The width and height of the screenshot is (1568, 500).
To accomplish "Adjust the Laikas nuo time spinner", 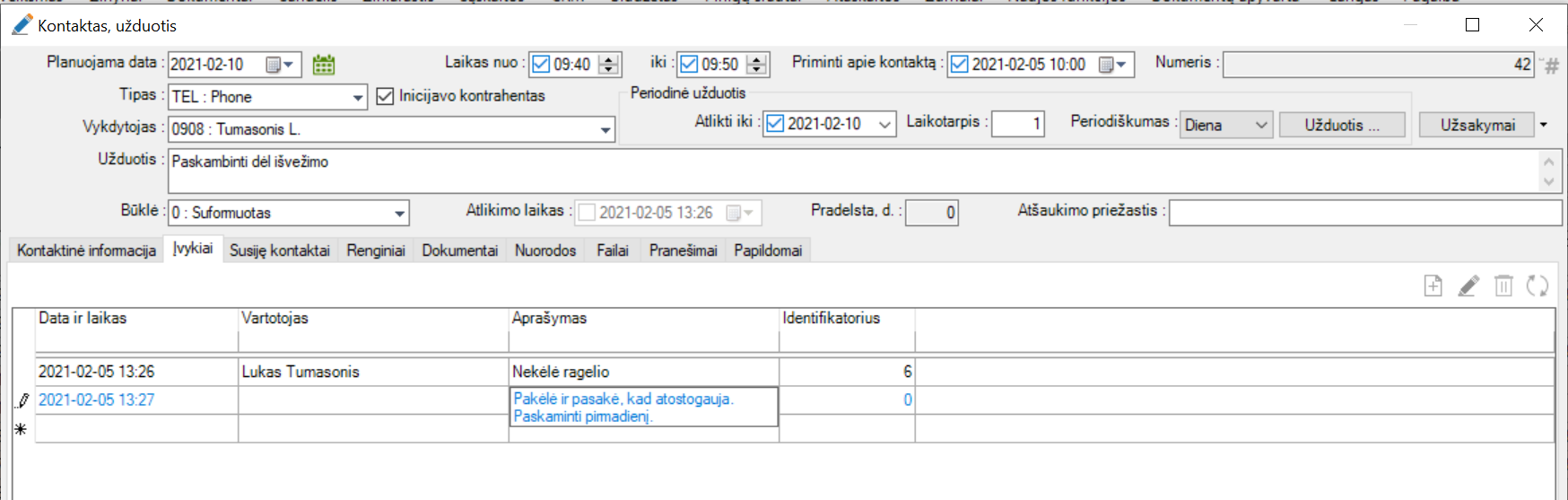I will click(x=609, y=64).
